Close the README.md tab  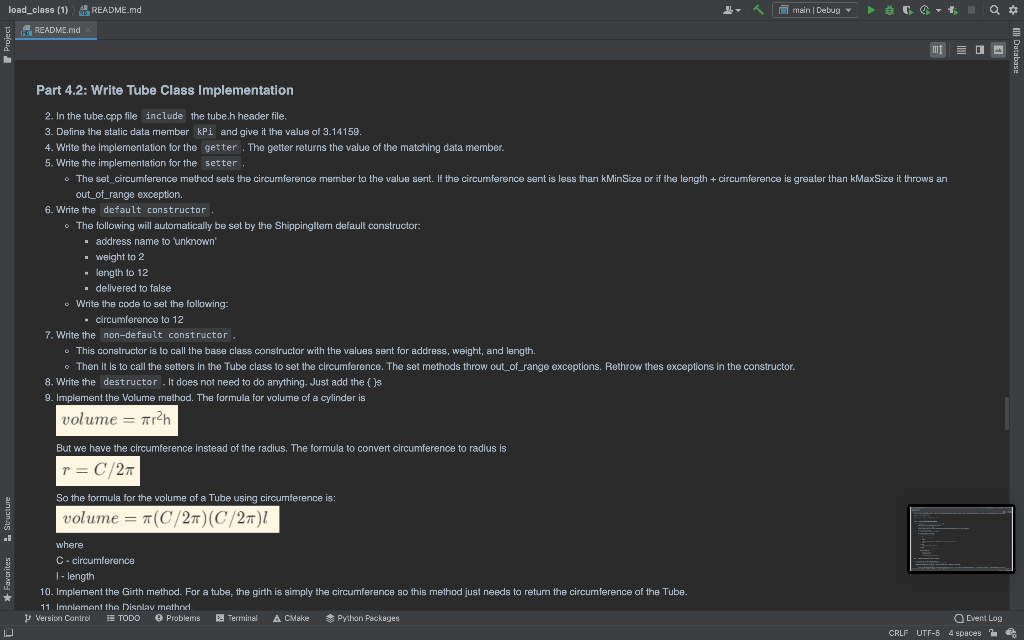[88, 30]
